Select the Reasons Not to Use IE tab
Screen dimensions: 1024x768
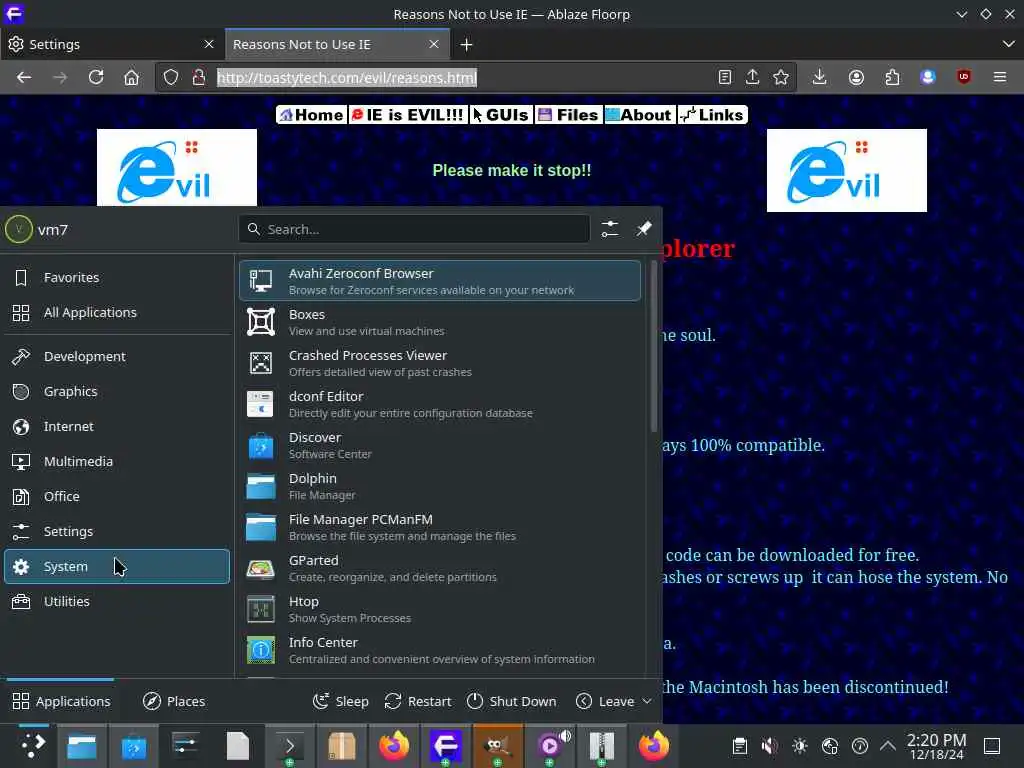[x=337, y=44]
